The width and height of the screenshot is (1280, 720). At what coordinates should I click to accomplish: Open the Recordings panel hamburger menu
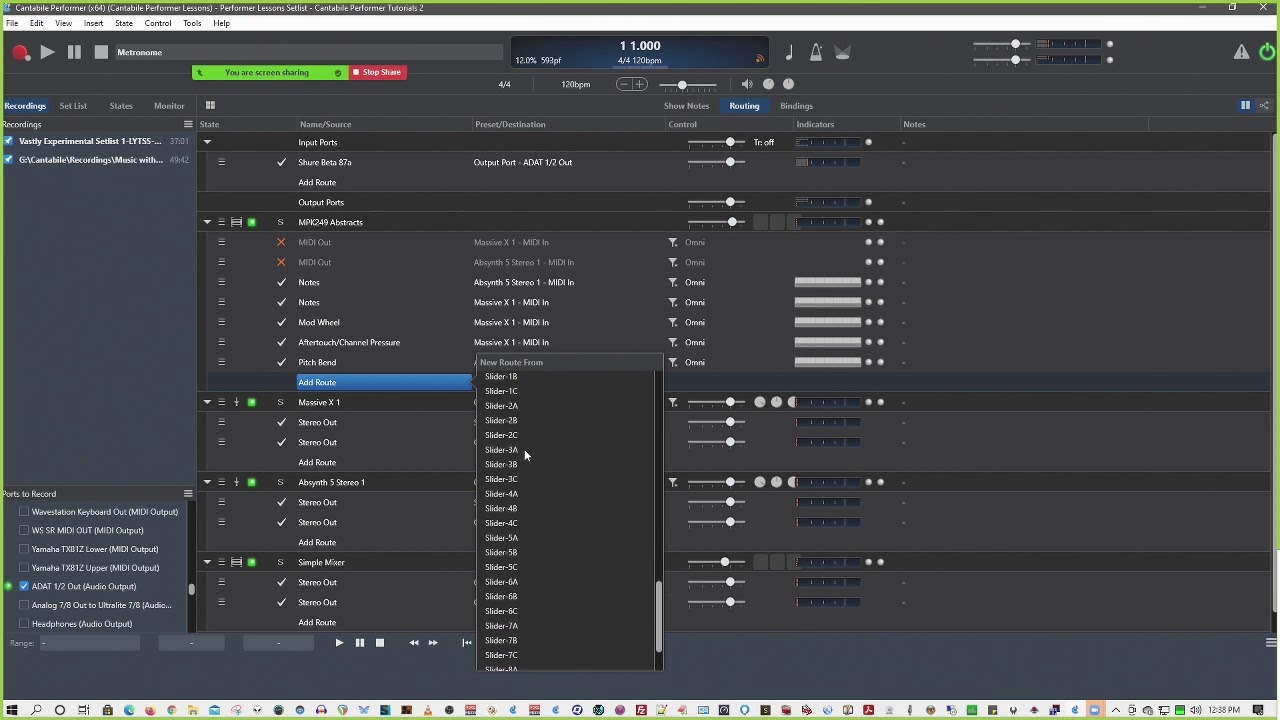click(x=187, y=124)
